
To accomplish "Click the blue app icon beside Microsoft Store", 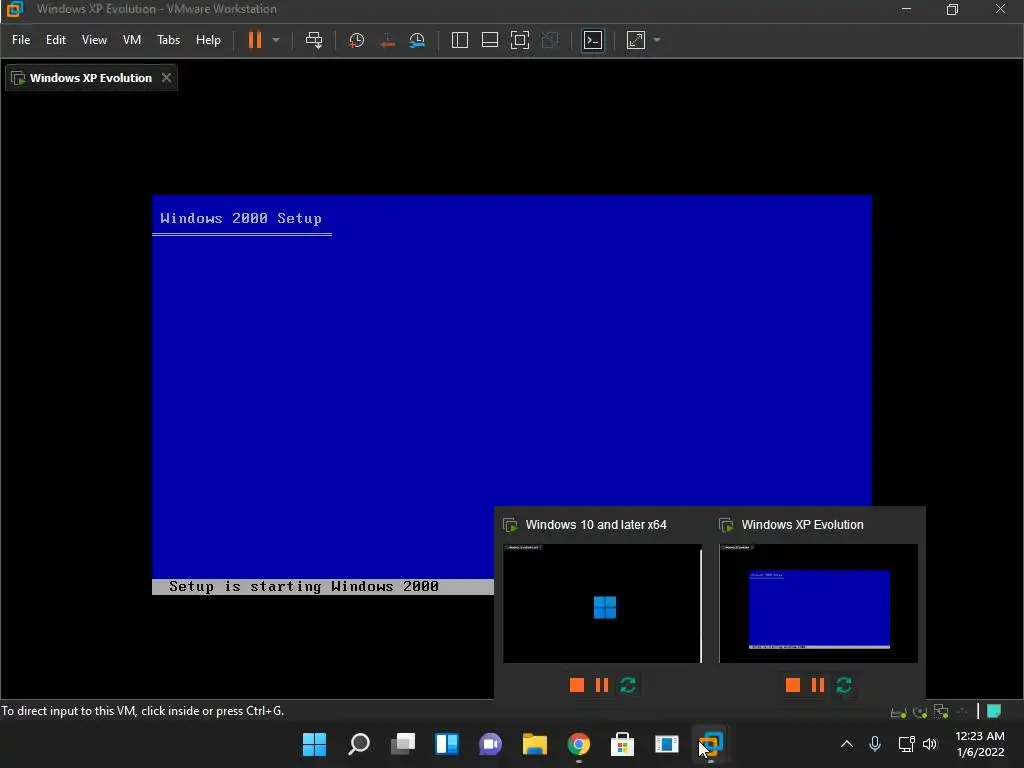I will [x=667, y=744].
